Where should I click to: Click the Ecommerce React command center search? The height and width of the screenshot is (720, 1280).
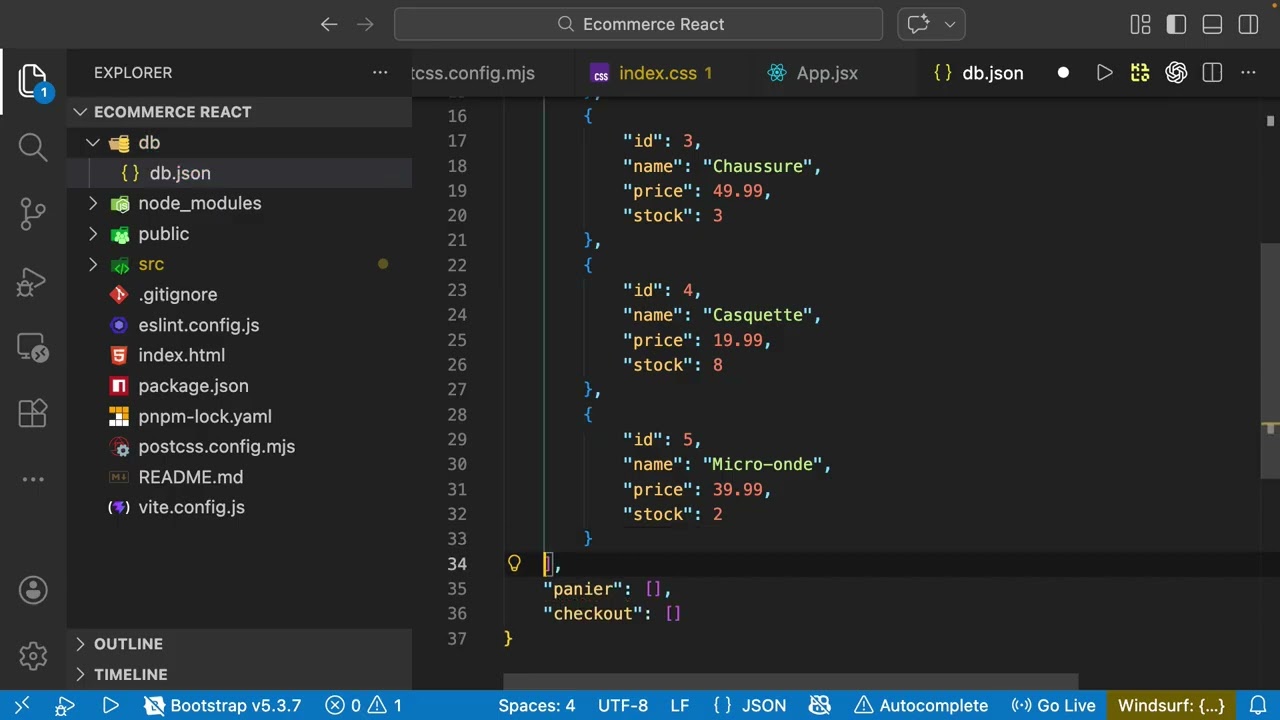(638, 24)
